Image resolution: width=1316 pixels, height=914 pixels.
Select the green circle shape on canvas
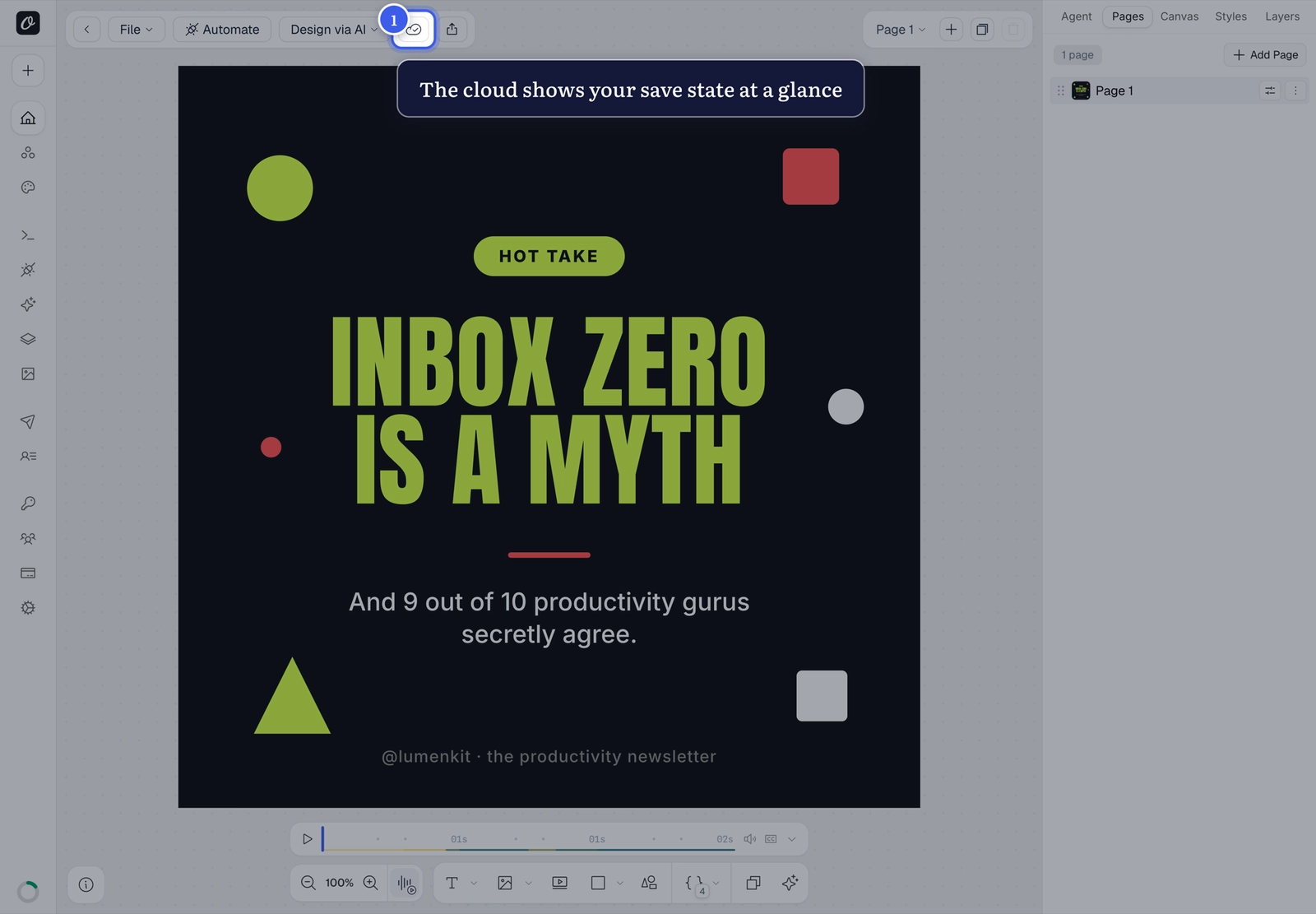tap(280, 188)
